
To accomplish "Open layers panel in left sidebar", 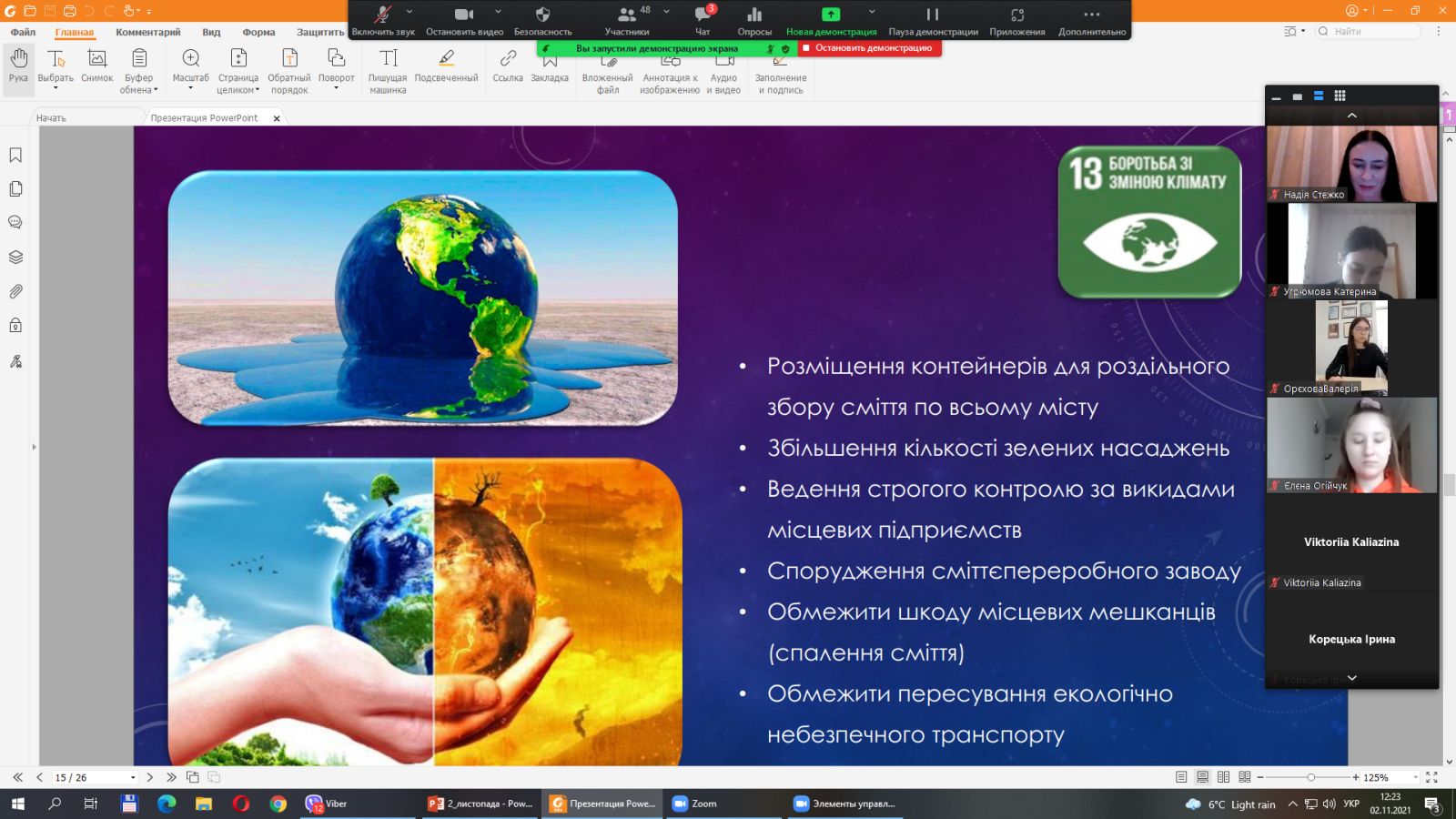I will [15, 258].
